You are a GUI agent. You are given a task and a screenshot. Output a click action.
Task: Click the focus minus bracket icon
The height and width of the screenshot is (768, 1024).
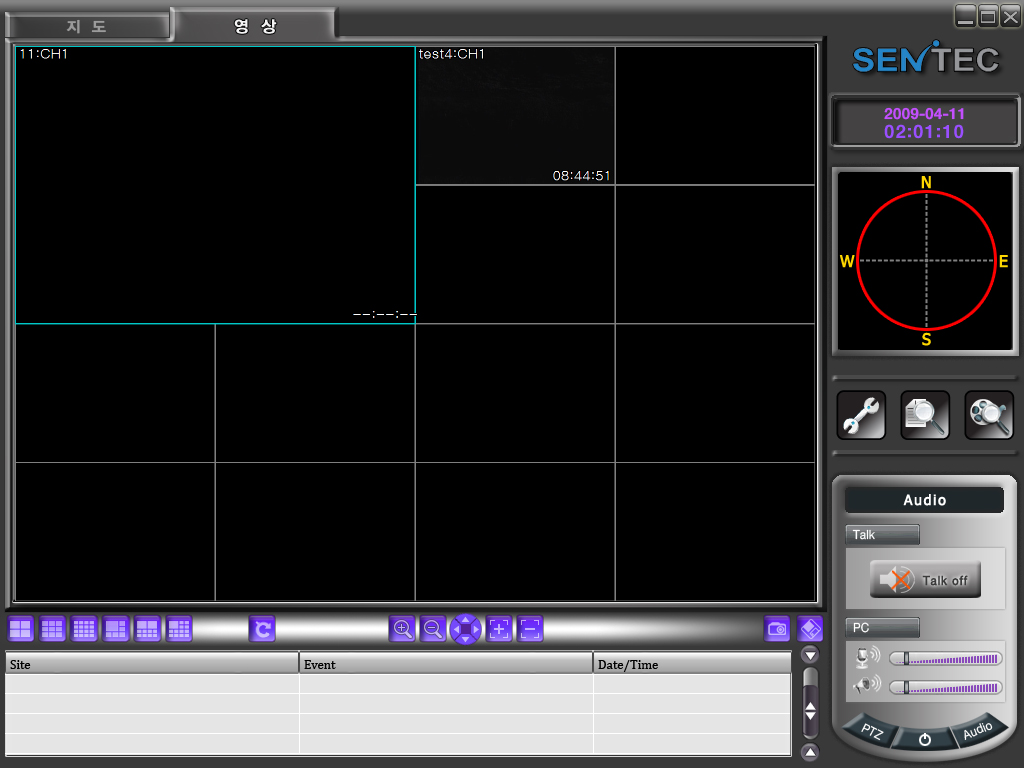coord(531,629)
